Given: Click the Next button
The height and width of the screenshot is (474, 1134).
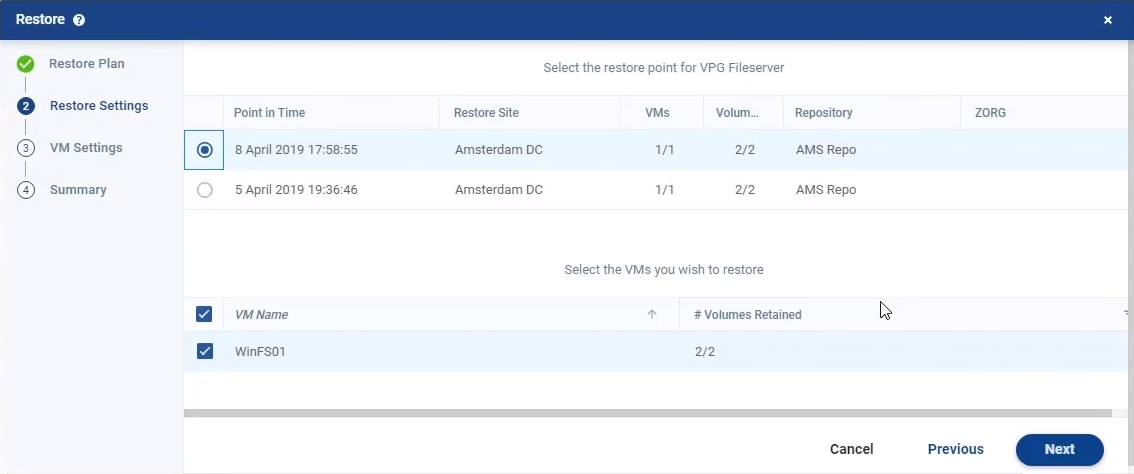Looking at the screenshot, I should [1060, 449].
